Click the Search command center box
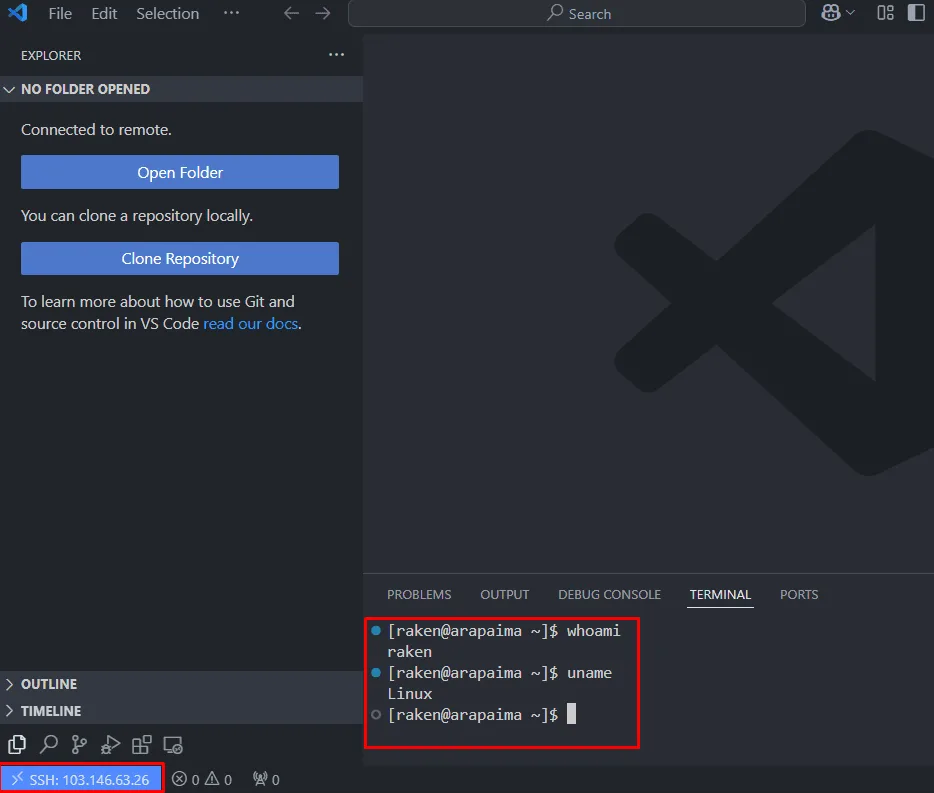 [x=577, y=14]
